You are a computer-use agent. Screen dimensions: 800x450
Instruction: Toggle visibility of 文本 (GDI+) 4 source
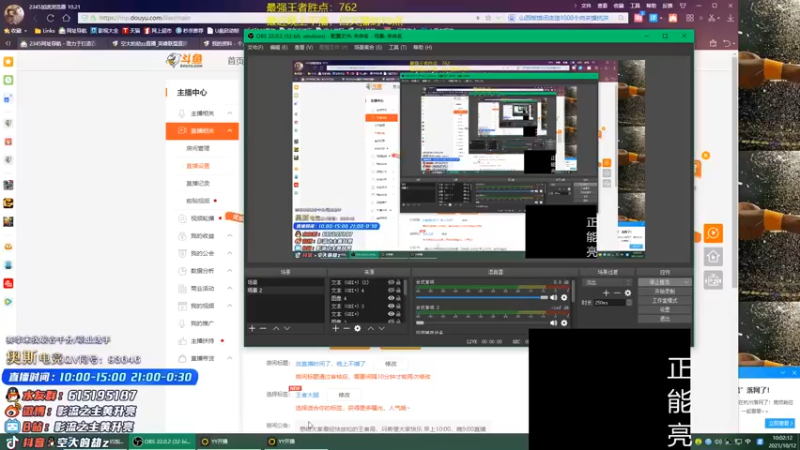(x=391, y=290)
